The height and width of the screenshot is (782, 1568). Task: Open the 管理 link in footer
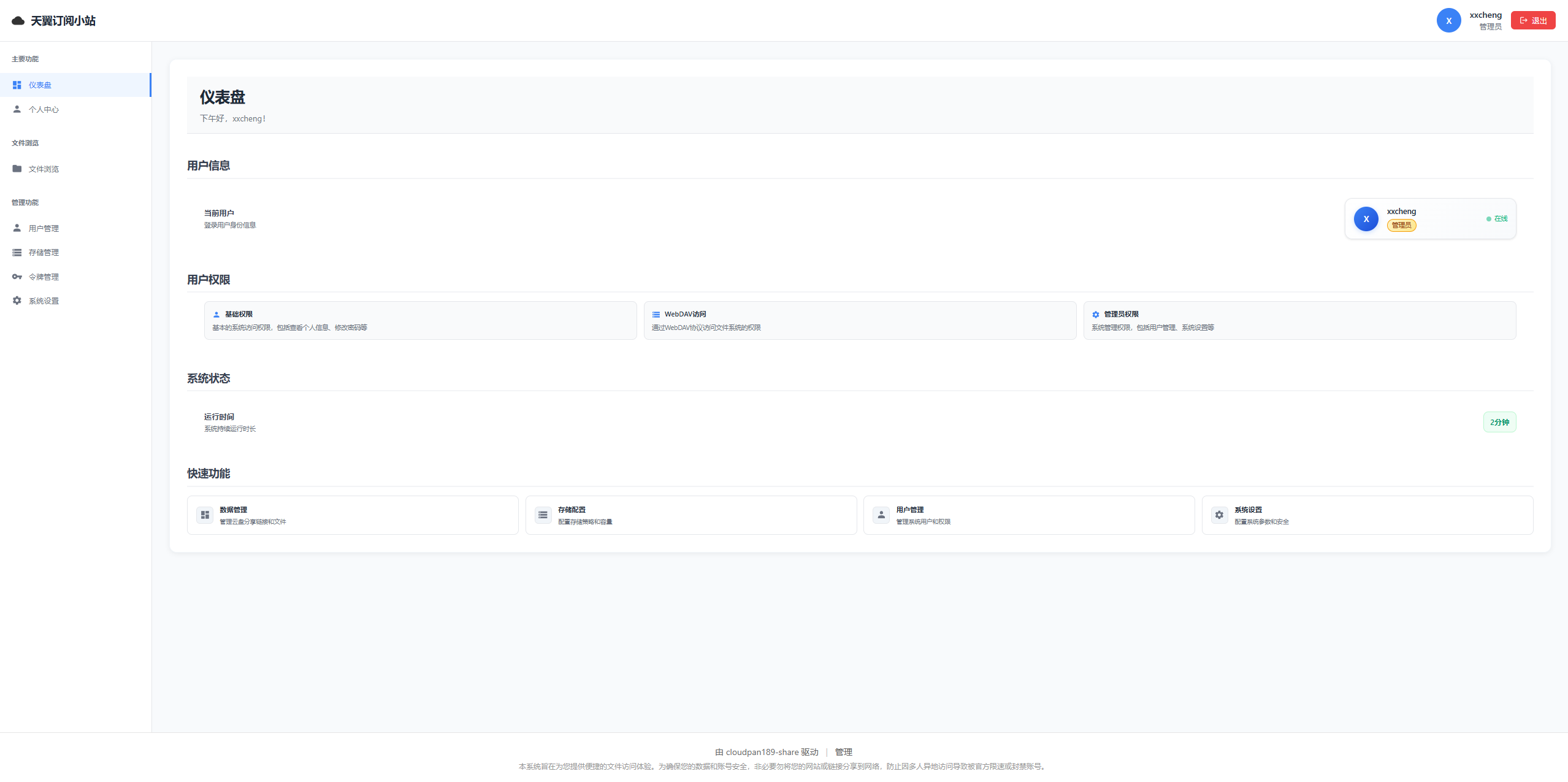click(843, 752)
